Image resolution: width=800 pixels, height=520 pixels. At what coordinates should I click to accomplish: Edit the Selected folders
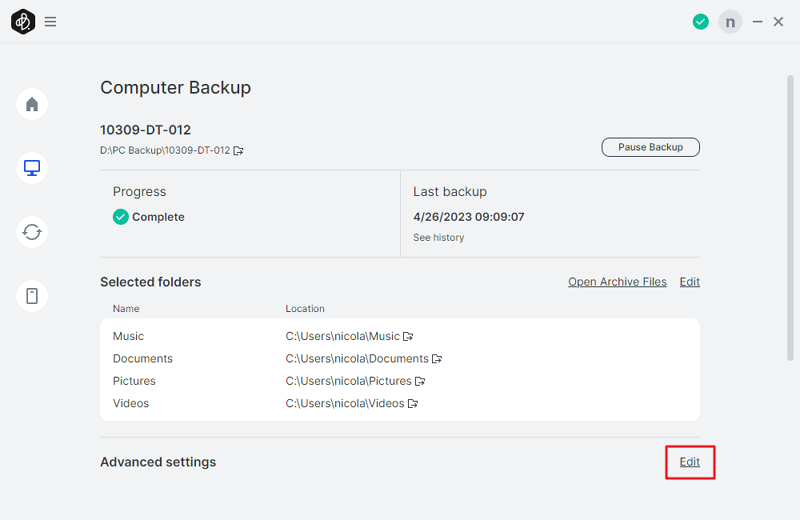689,282
